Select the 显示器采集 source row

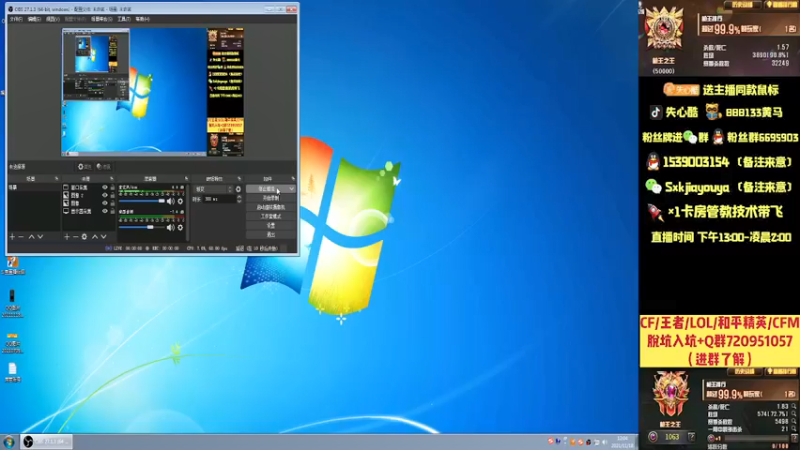[88, 211]
